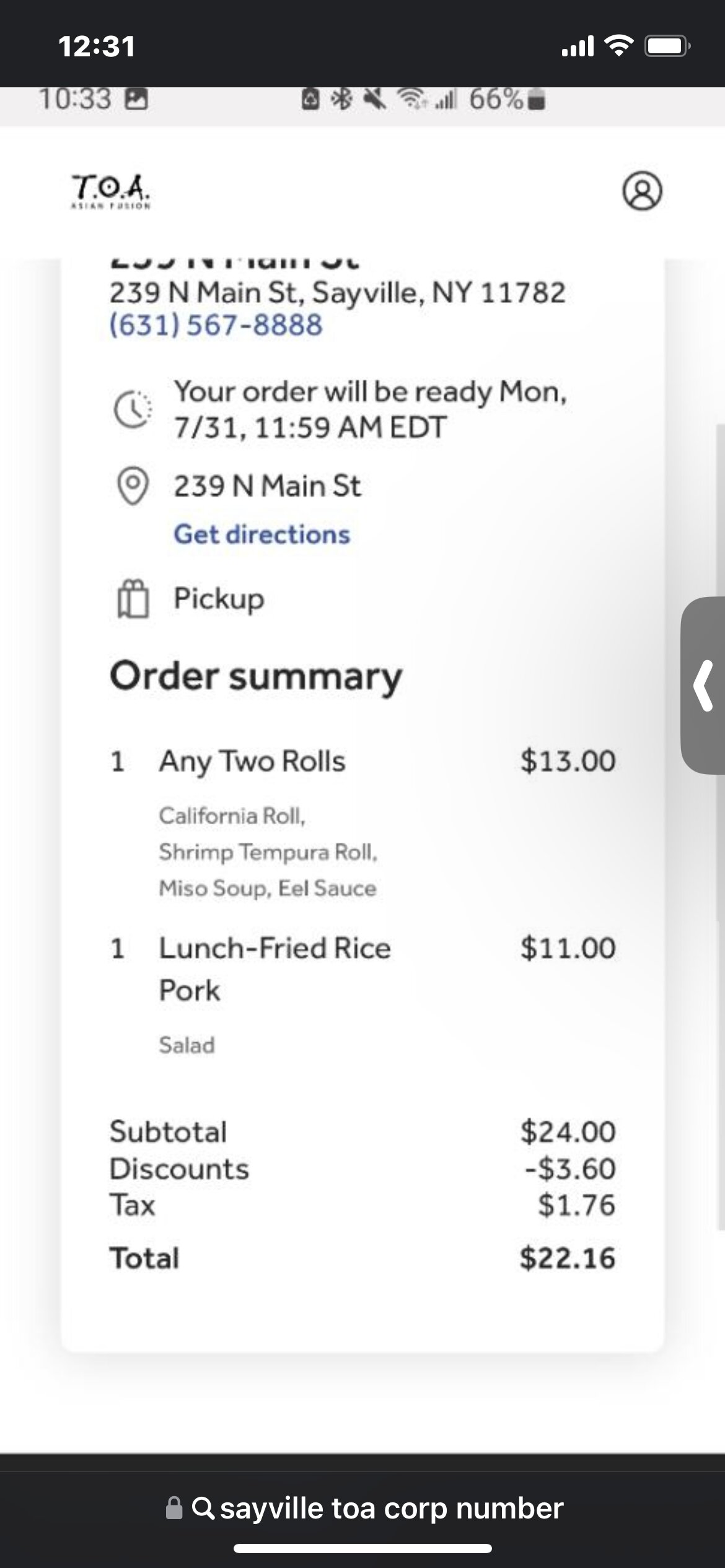Tap the 239 N Main St Sayville address
725x1568 pixels.
337,293
